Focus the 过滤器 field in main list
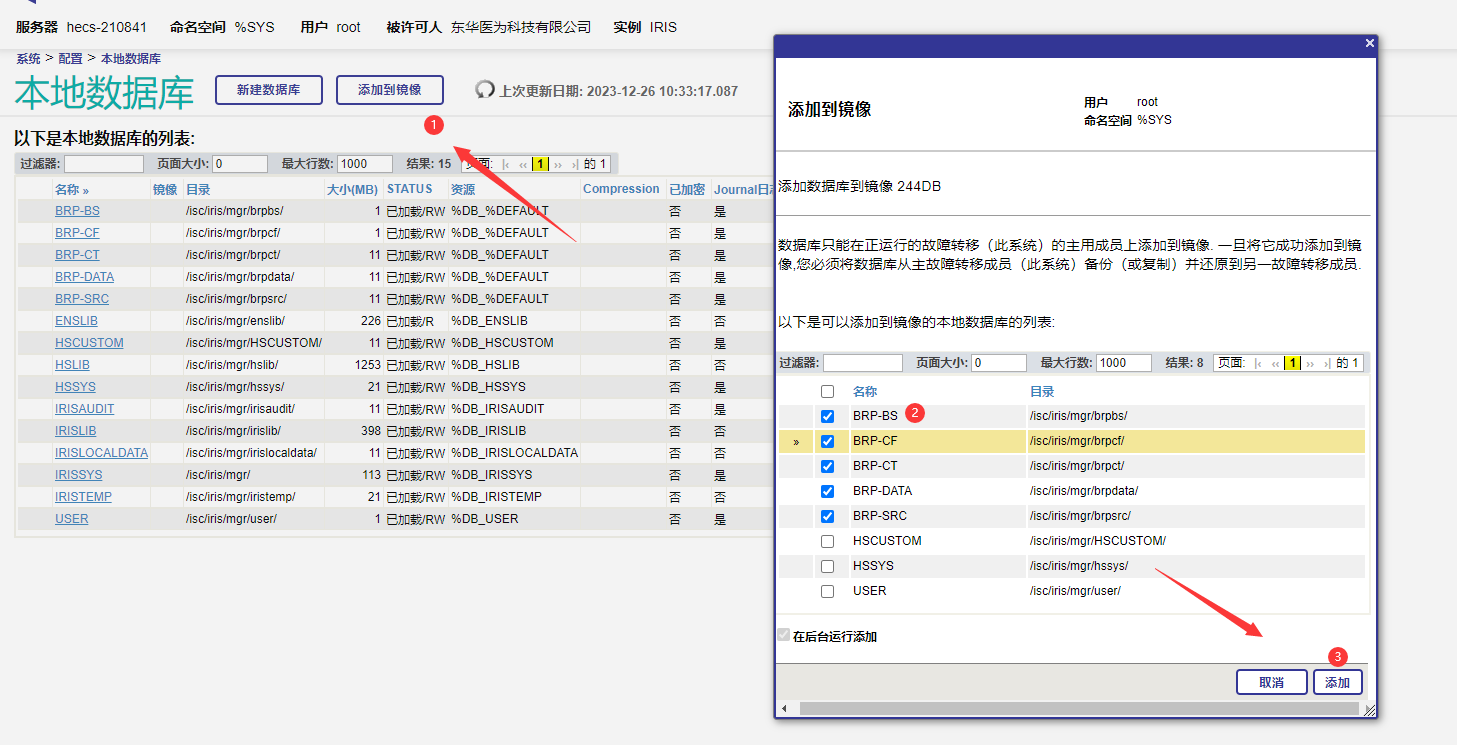 click(104, 164)
